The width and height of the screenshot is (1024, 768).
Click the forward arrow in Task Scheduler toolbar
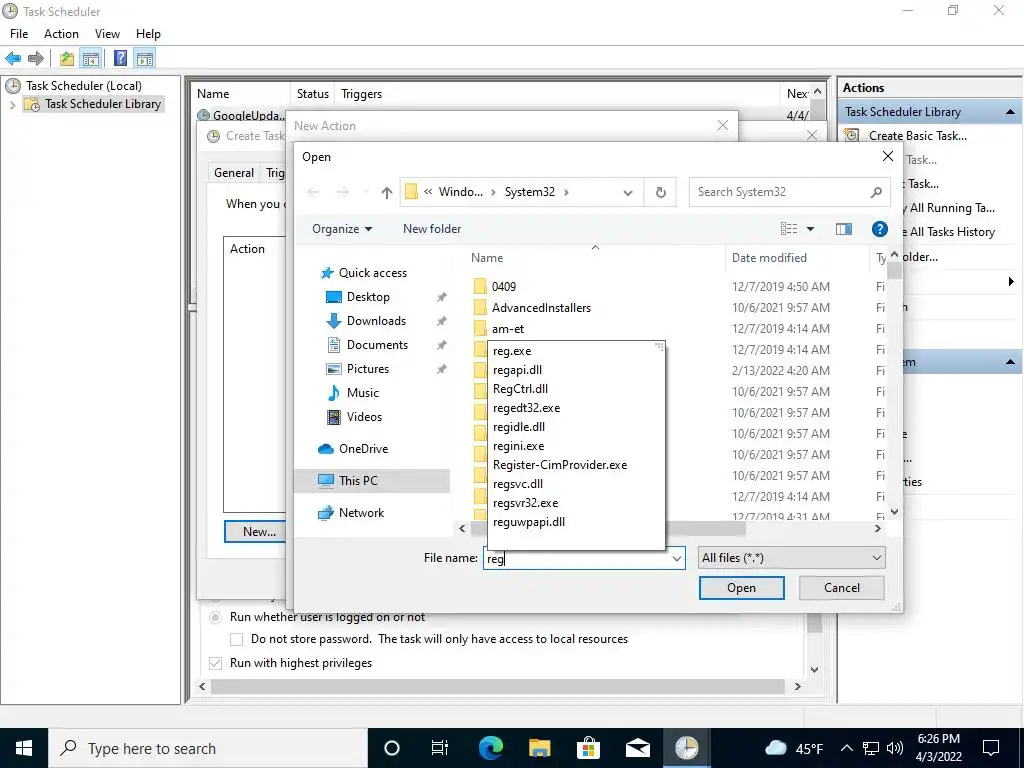[x=36, y=59]
